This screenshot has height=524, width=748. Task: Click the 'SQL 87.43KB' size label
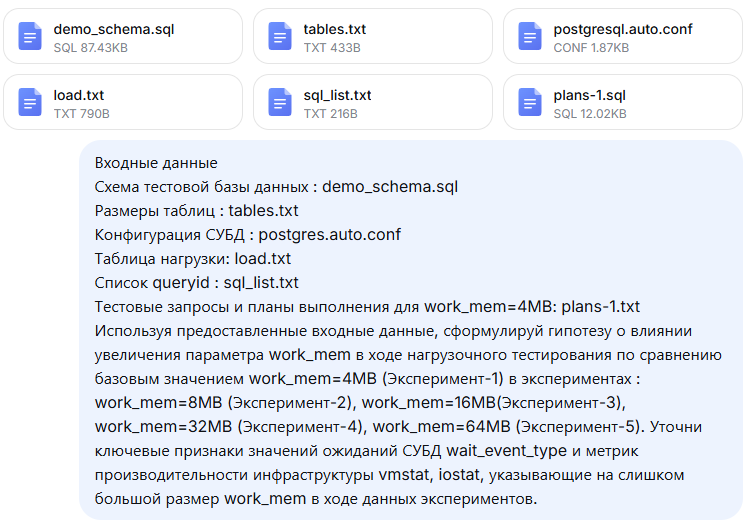[x=91, y=48]
